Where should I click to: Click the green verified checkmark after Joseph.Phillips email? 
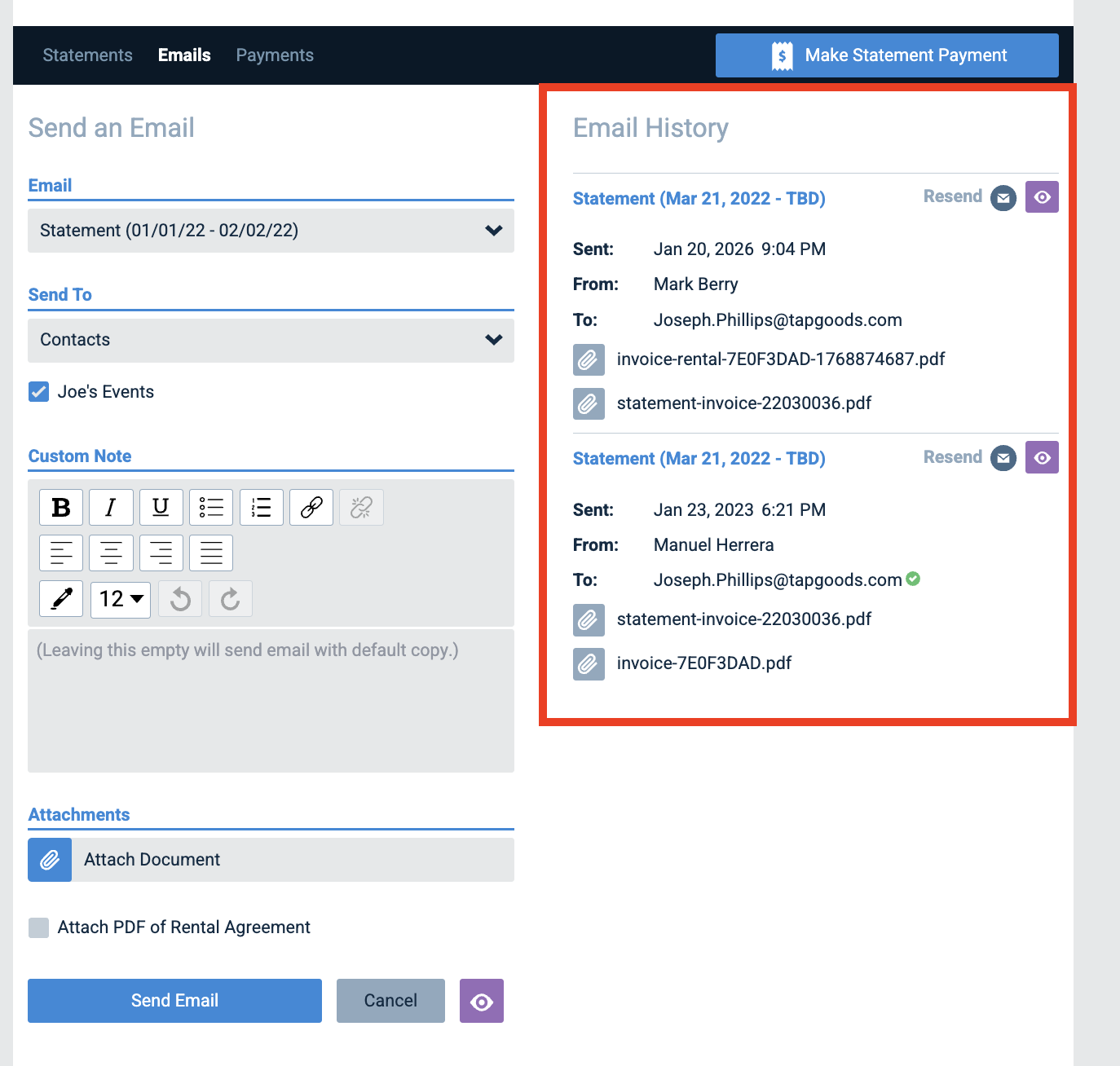click(913, 579)
